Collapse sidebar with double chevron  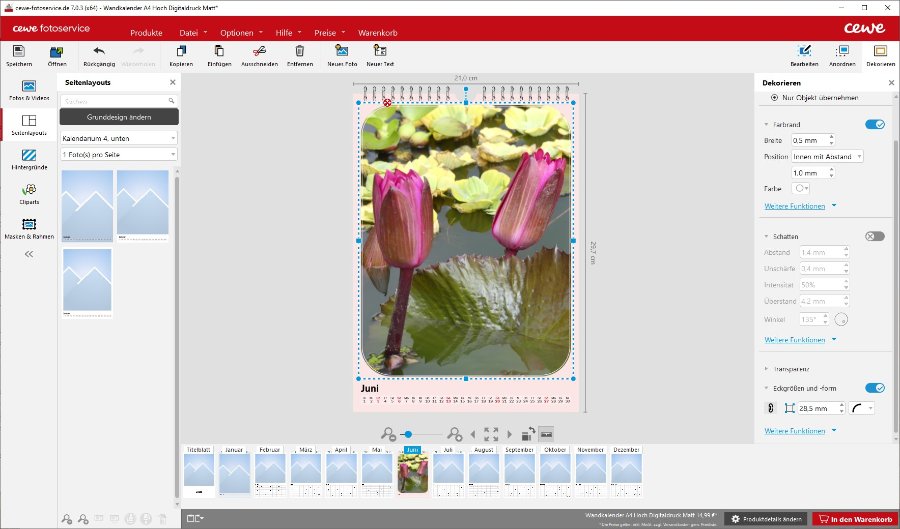[x=29, y=254]
